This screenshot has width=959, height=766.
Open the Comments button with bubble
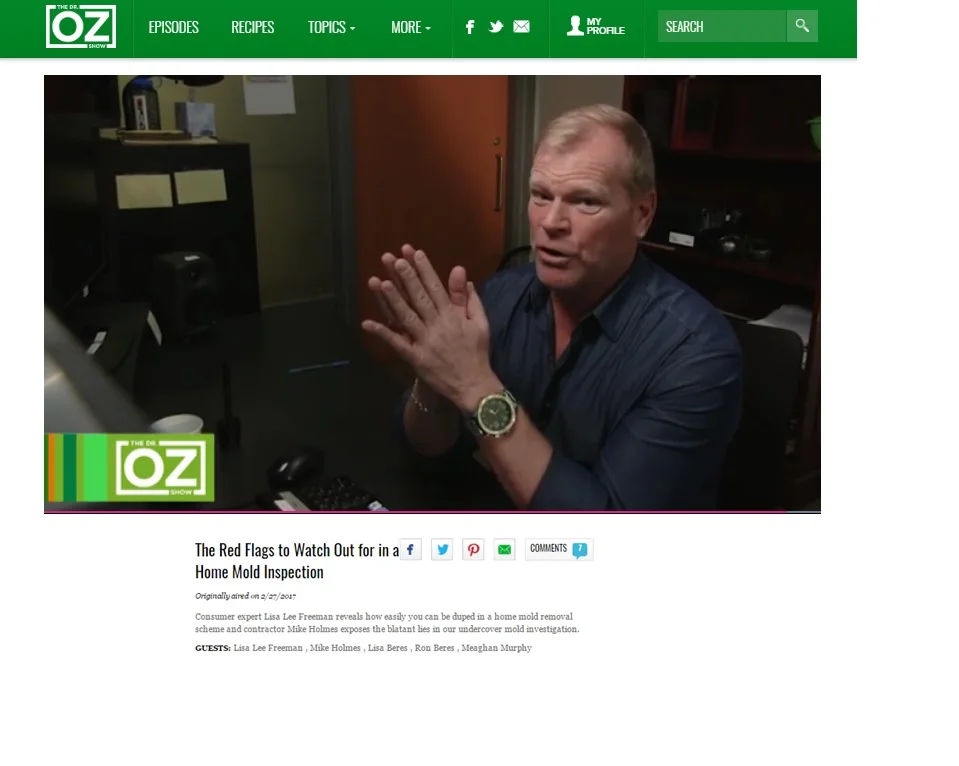(x=559, y=549)
